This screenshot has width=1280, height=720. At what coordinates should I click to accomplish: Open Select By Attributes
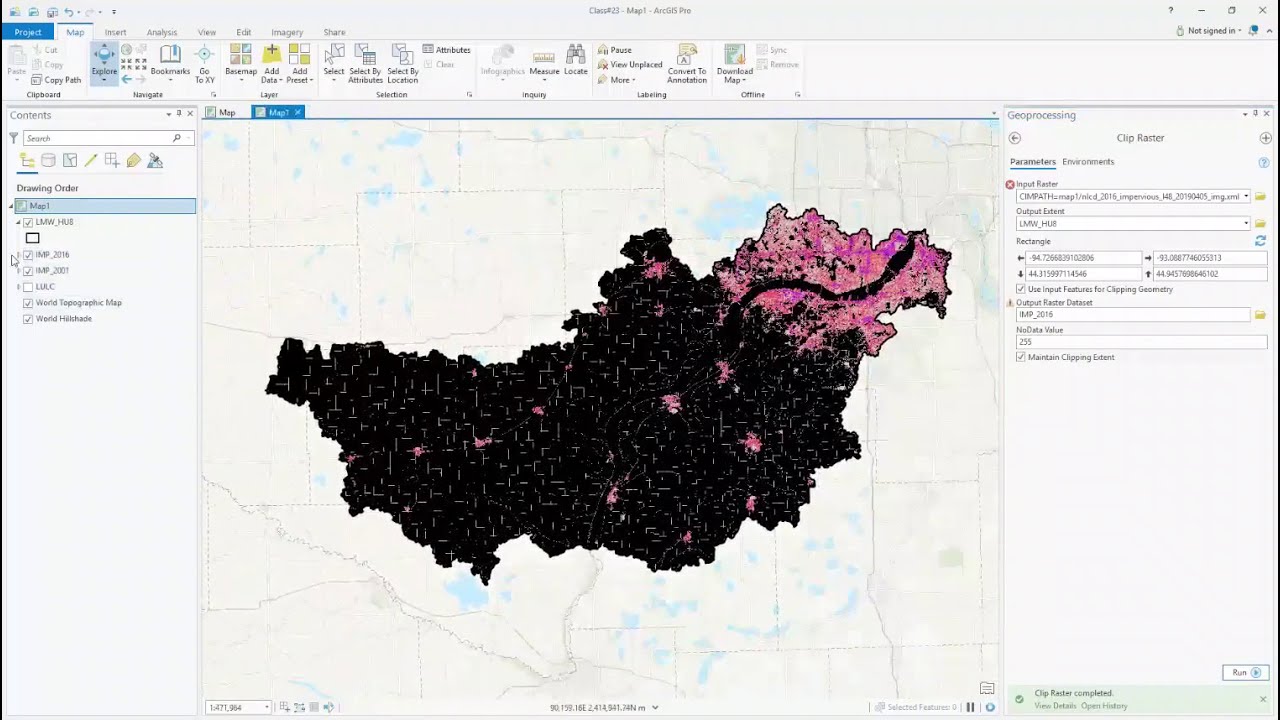[x=365, y=64]
